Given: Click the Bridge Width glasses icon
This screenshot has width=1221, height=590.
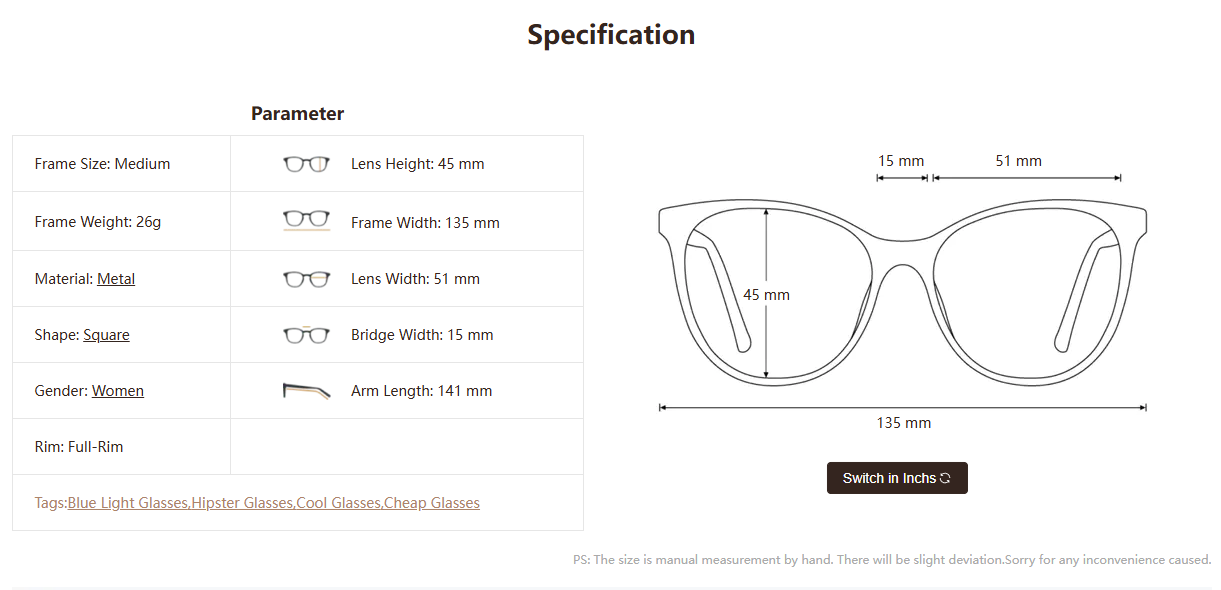Looking at the screenshot, I should point(306,335).
